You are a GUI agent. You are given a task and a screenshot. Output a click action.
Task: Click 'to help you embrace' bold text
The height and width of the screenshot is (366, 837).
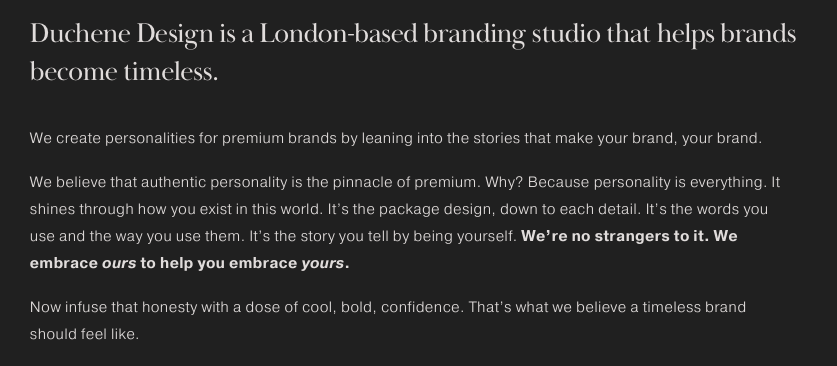pos(219,263)
